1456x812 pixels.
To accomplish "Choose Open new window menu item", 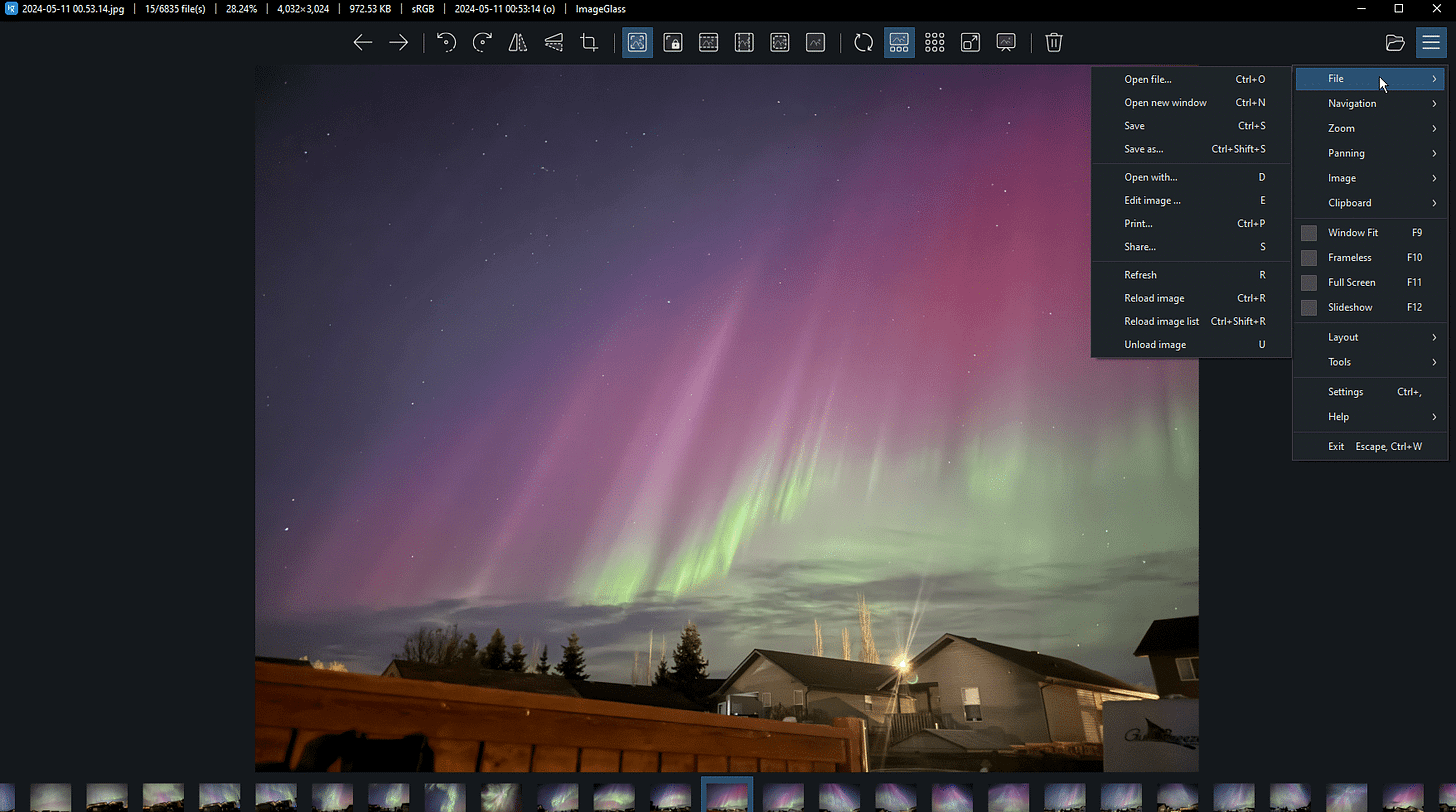I will [1191, 103].
